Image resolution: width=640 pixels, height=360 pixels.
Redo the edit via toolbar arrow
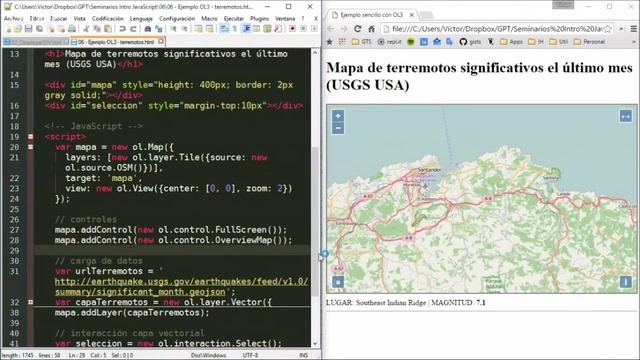[x=133, y=29]
